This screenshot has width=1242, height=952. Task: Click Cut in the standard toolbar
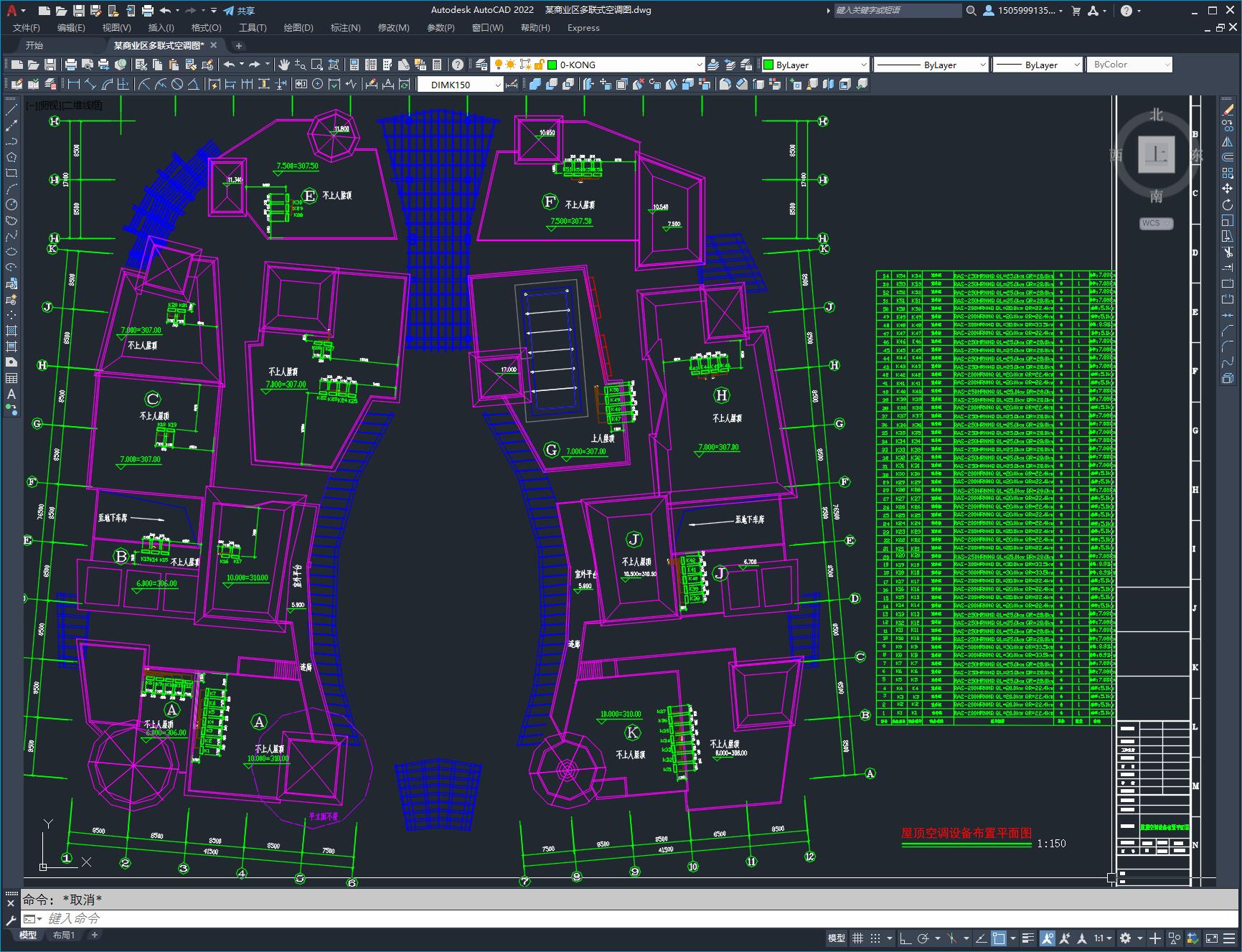141,65
